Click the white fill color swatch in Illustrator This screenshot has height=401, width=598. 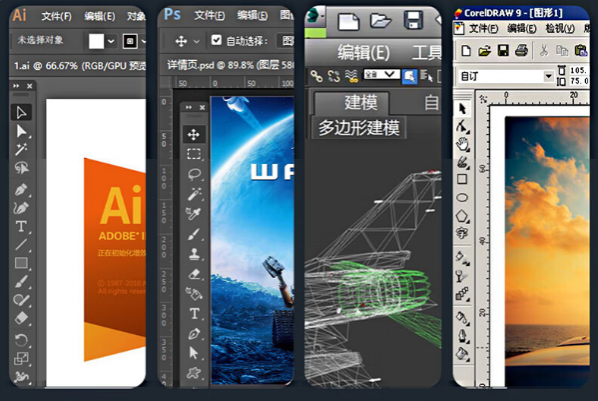click(96, 41)
